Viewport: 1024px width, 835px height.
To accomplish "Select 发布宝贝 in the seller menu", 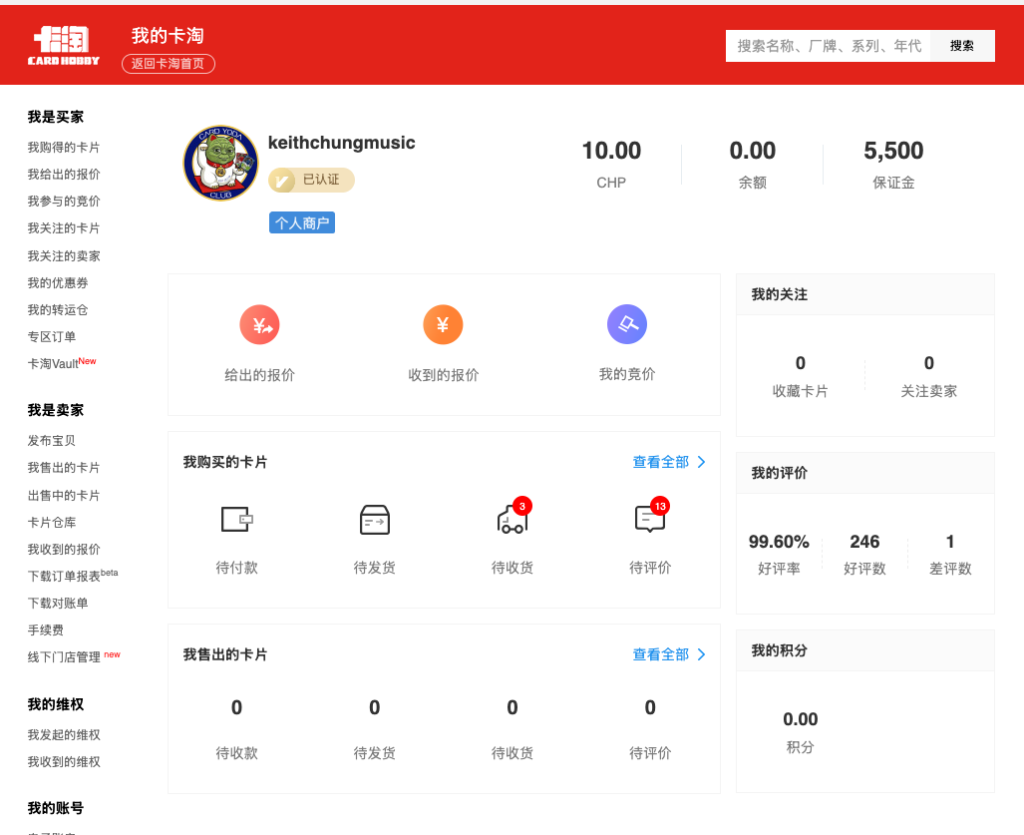I will point(52,440).
